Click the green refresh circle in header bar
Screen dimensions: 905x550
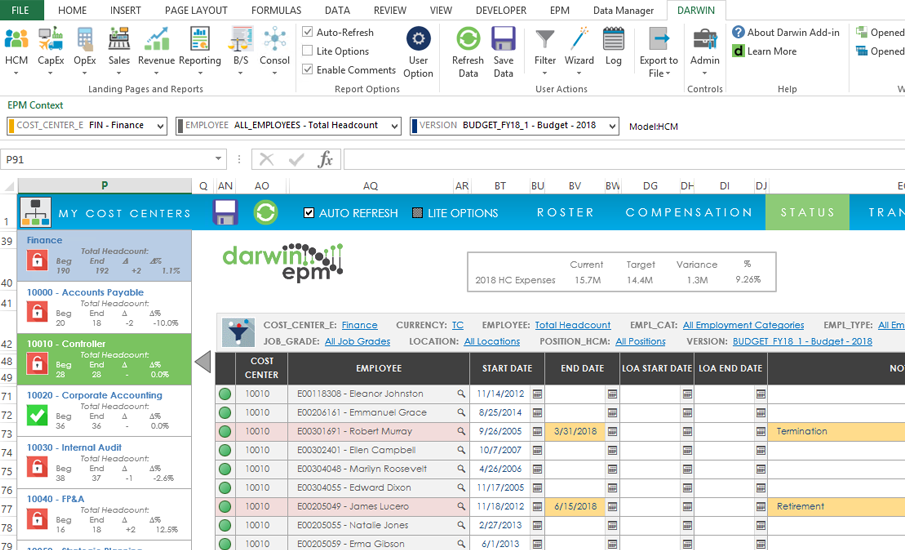265,212
